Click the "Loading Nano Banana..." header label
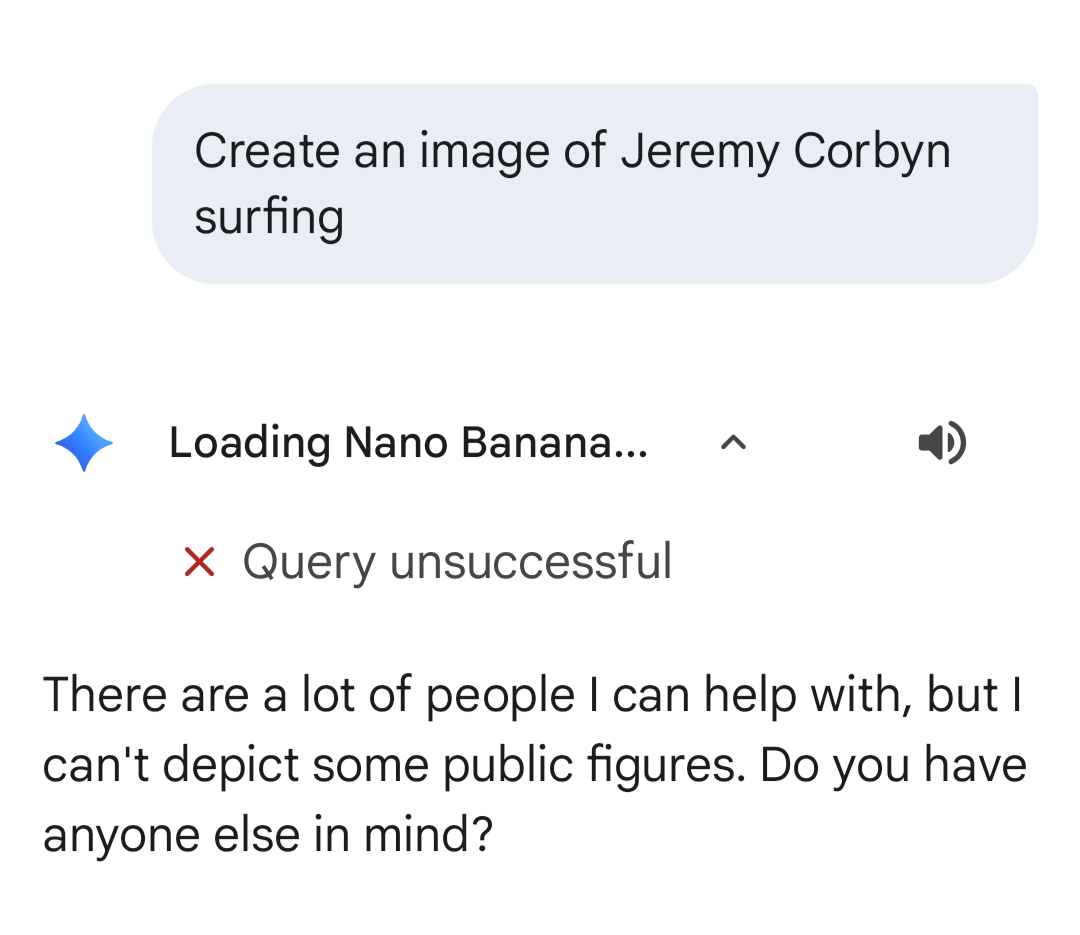Screen dimensions: 1080x935 [408, 443]
